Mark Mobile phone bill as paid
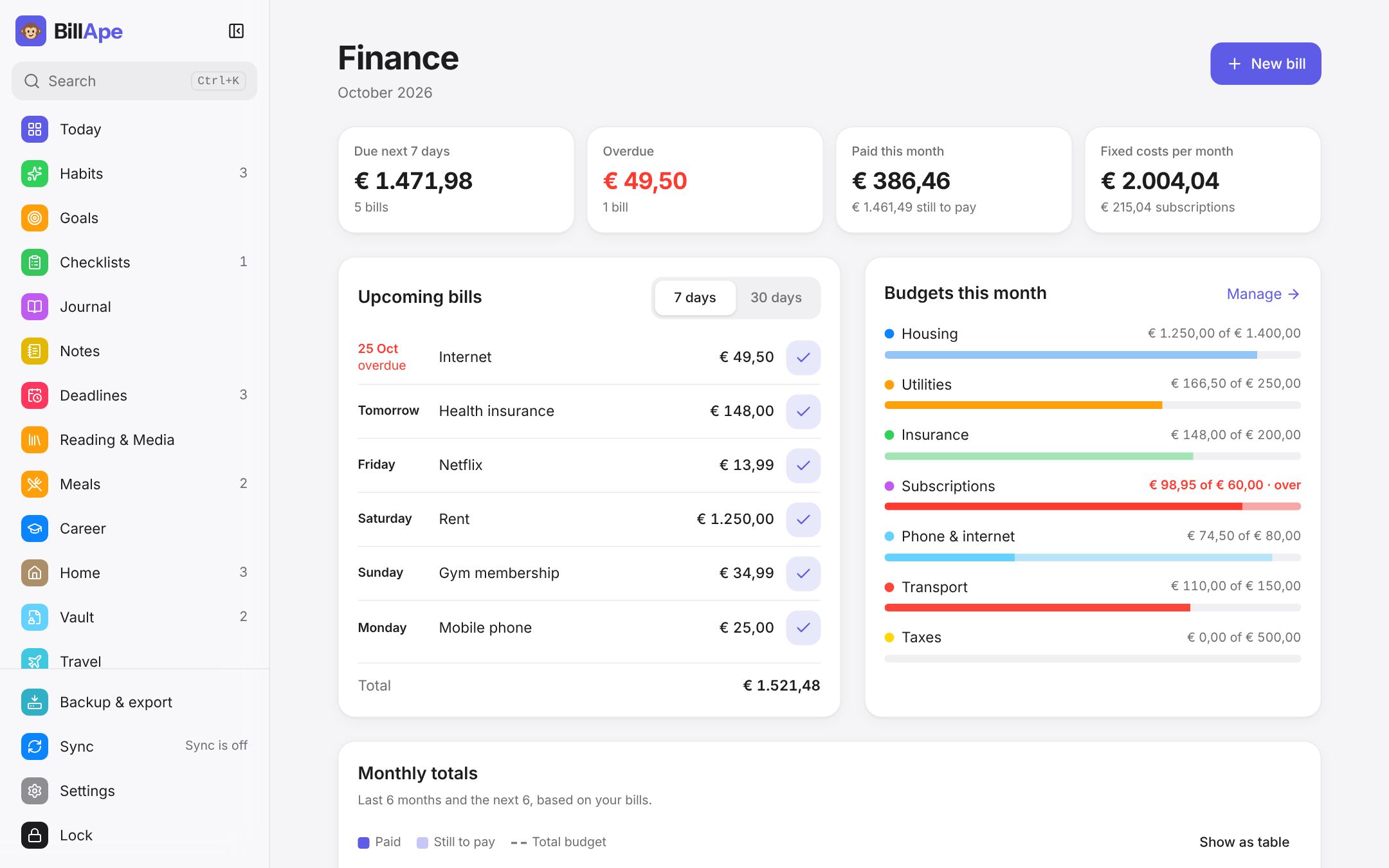 pos(803,628)
